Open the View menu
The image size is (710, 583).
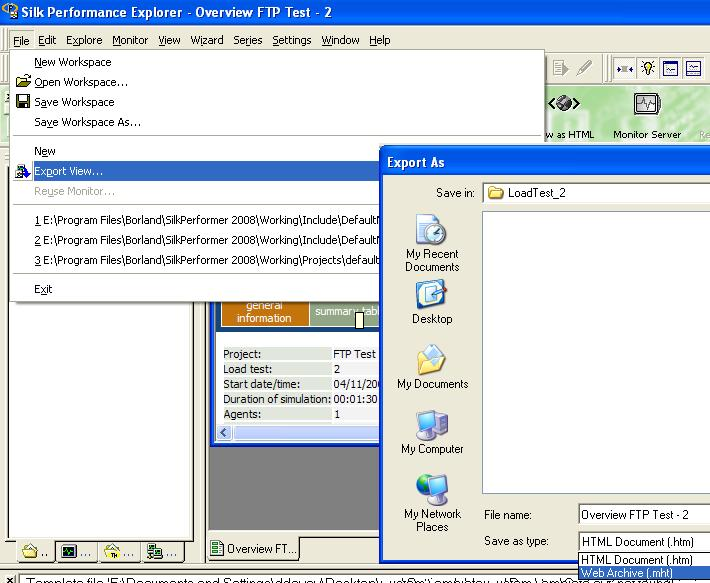point(169,40)
